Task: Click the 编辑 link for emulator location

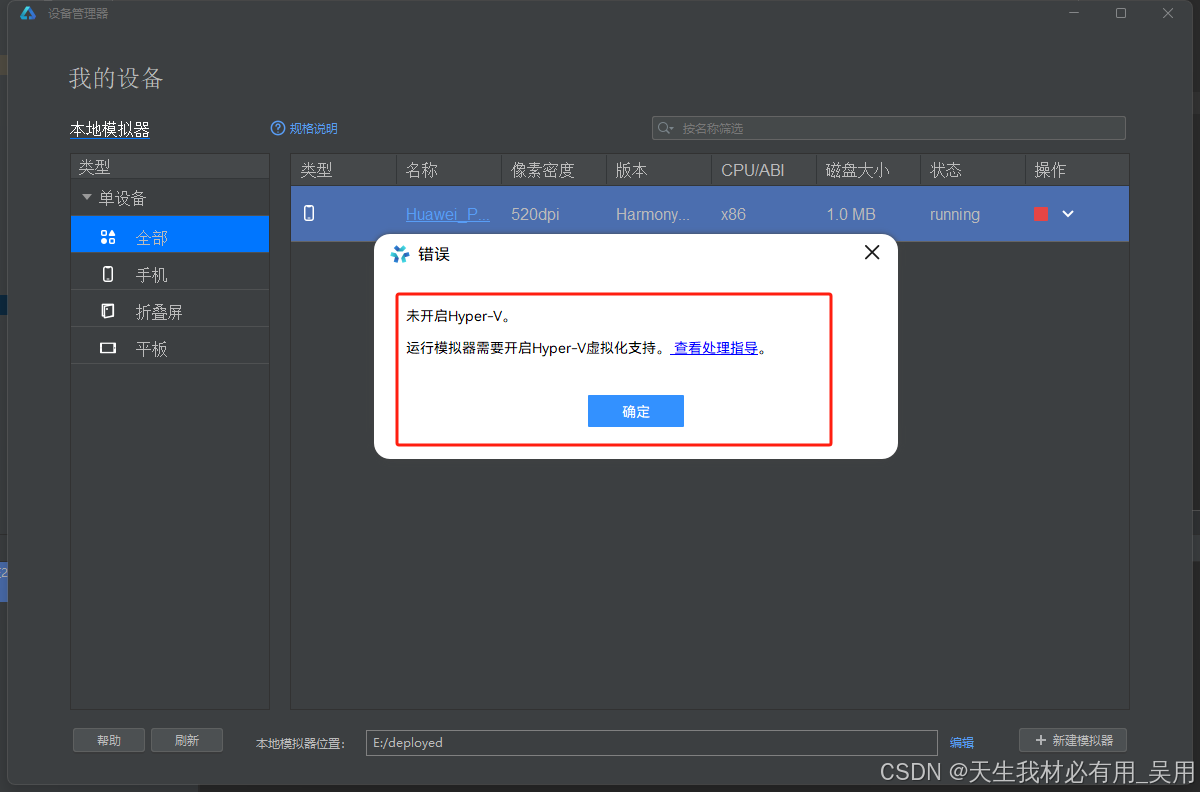Action: (x=962, y=743)
